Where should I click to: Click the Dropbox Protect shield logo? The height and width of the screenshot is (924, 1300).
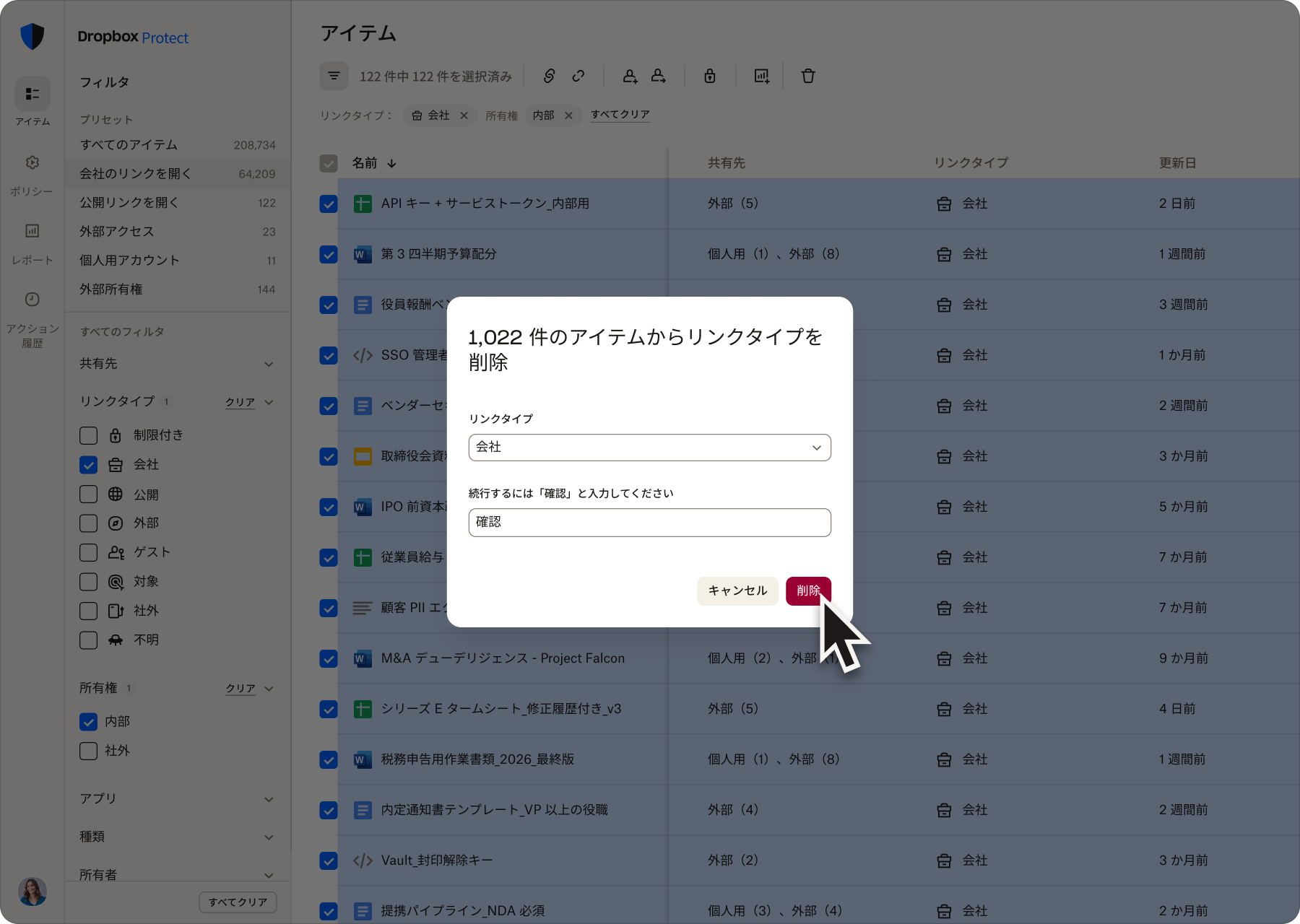pyautogui.click(x=32, y=36)
